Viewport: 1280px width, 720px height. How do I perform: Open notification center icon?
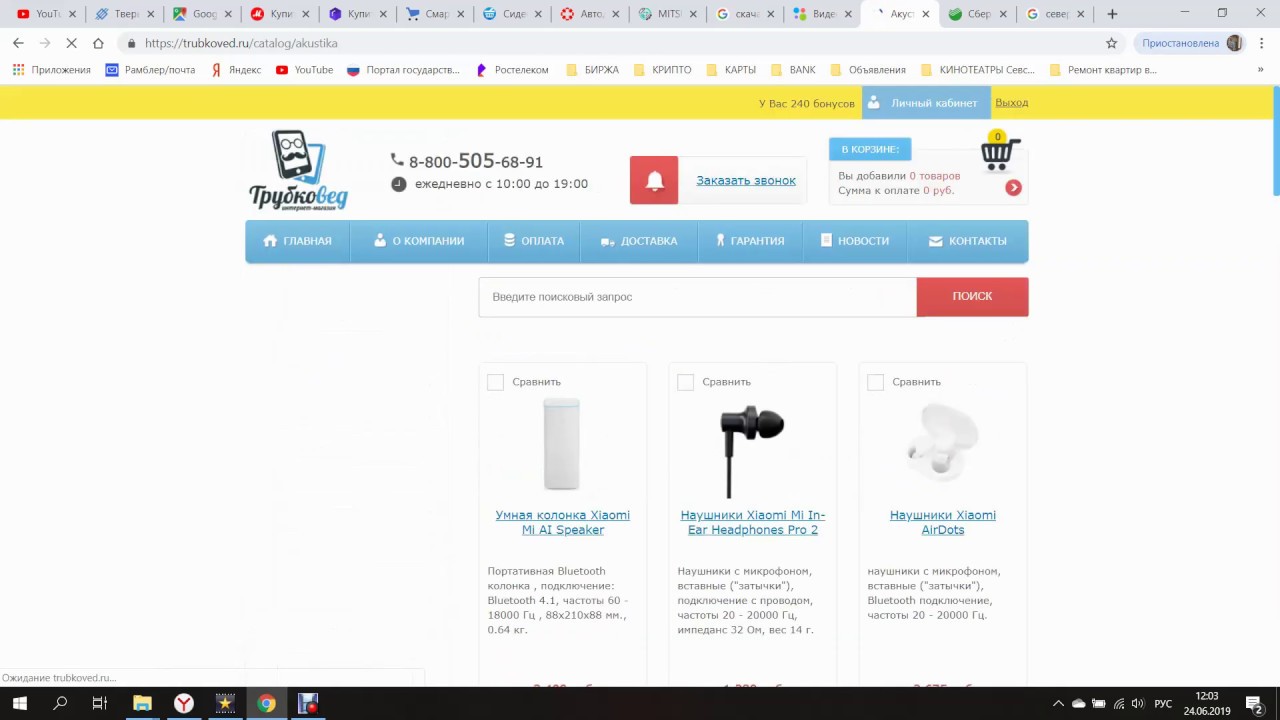pos(1254,704)
